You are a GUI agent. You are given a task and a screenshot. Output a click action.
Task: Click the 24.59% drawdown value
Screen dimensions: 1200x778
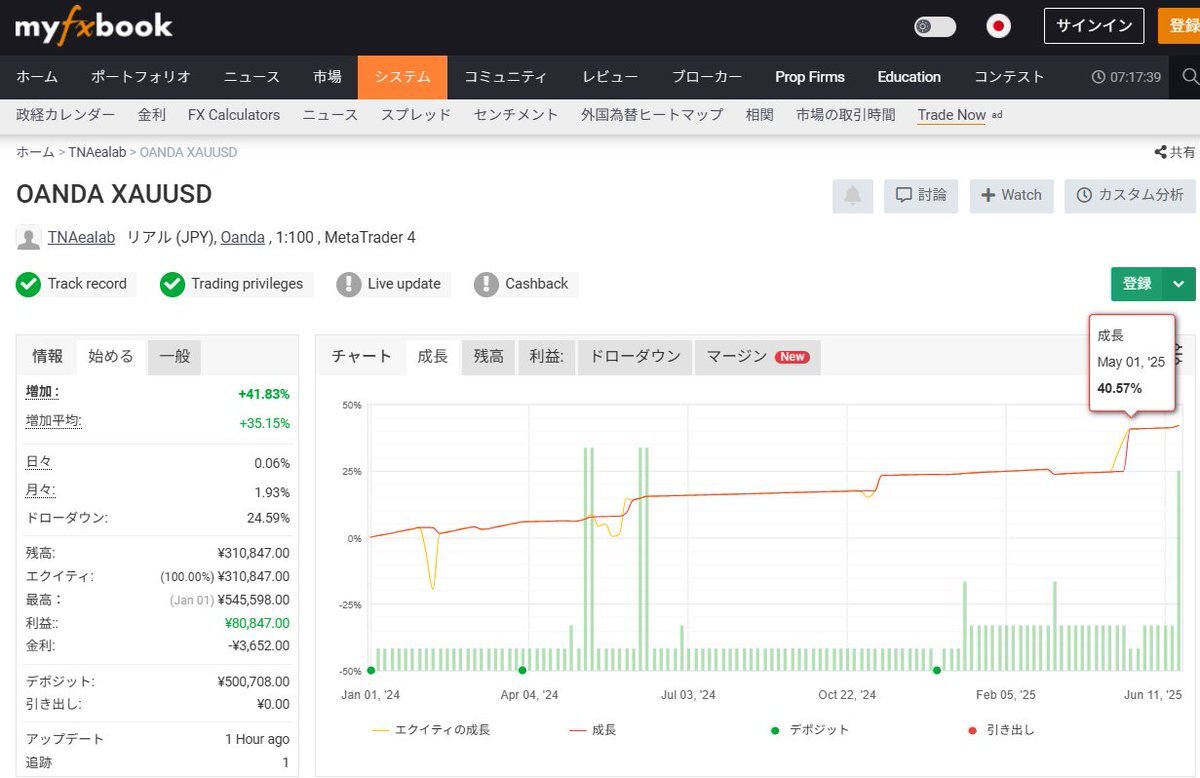[x=268, y=518]
